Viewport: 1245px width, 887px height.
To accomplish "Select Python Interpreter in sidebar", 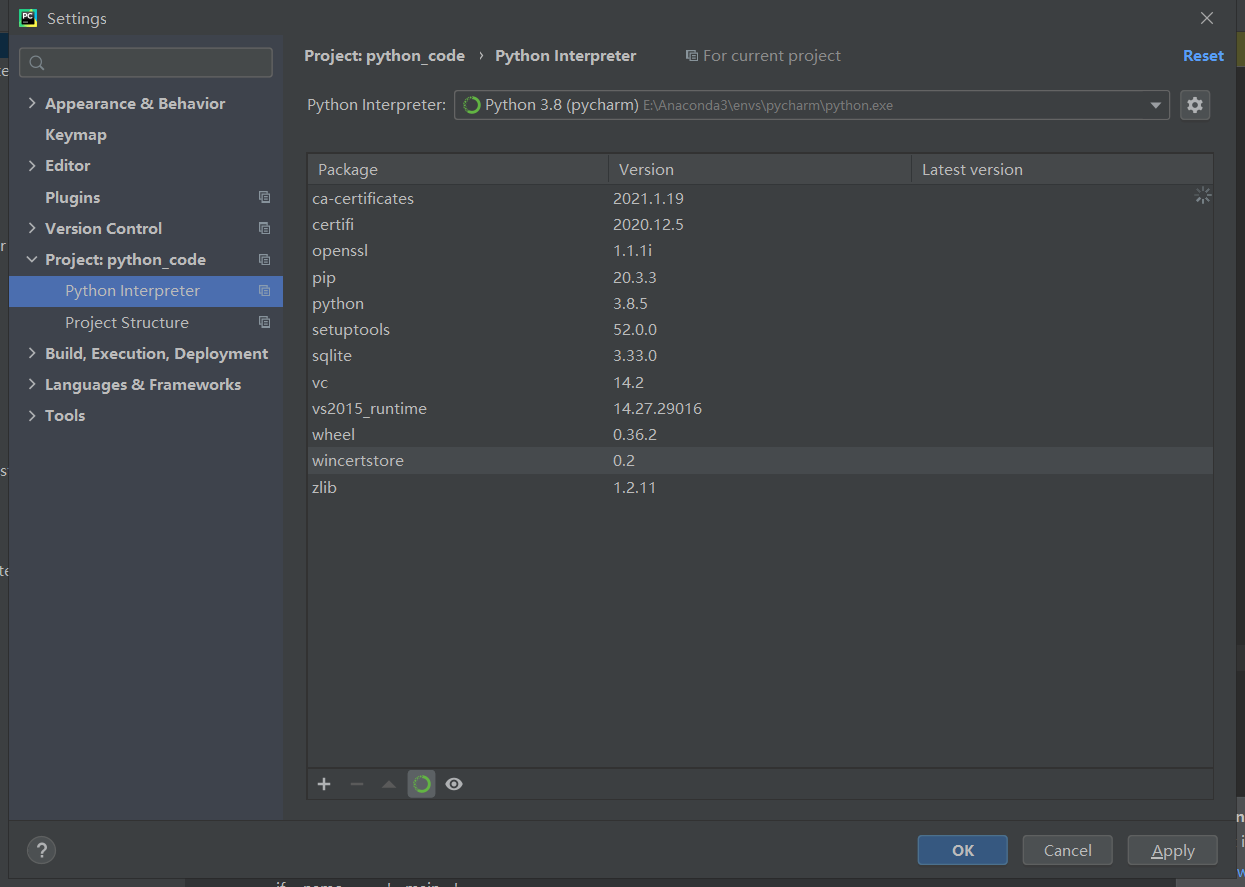I will [146, 291].
